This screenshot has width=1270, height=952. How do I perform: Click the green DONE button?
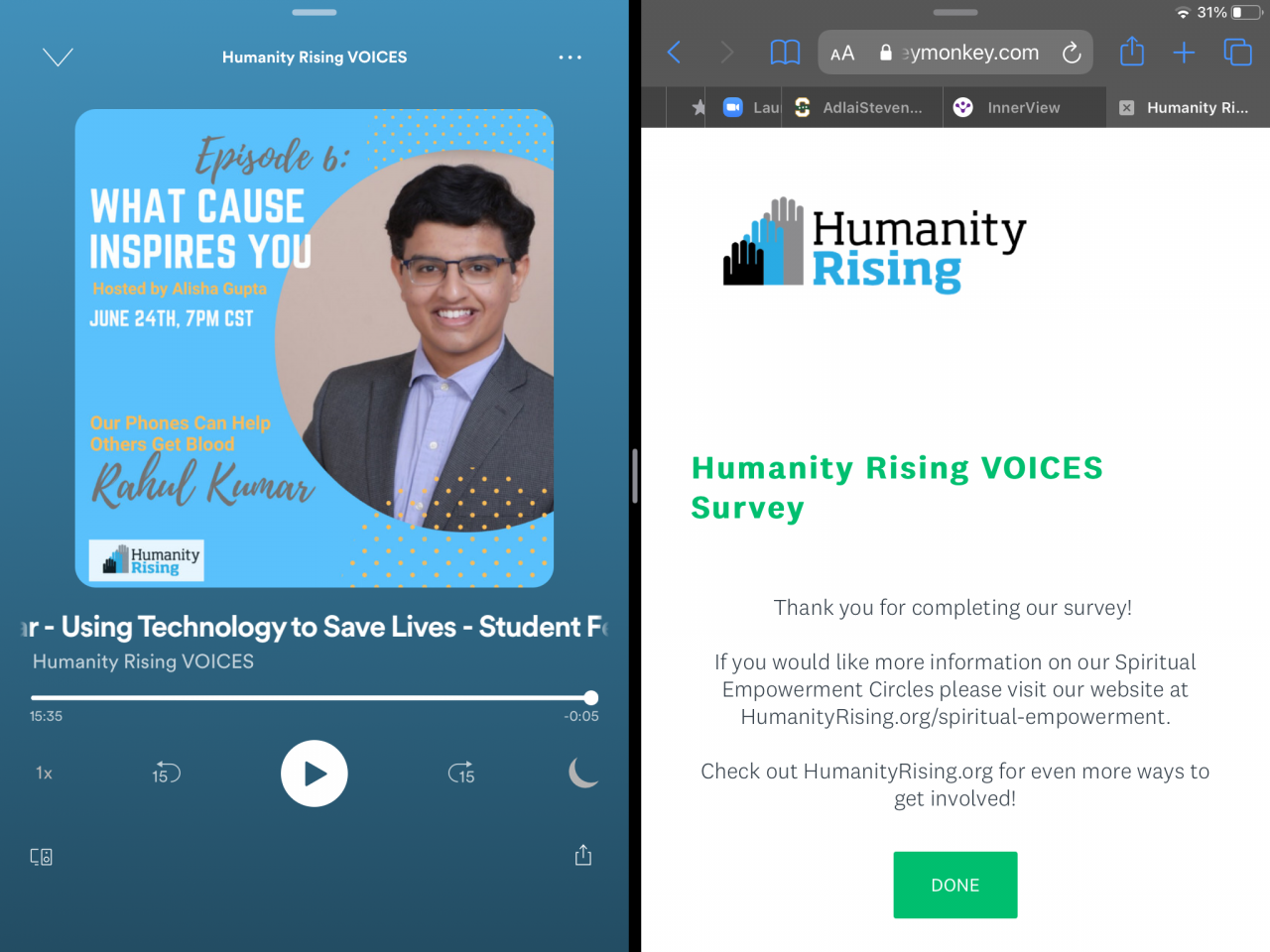tap(955, 885)
